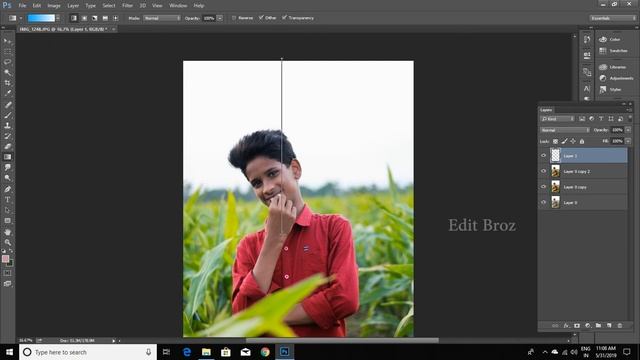Click the gradient preview swatch
Image resolution: width=640 pixels, height=360 pixels.
pos(41,18)
